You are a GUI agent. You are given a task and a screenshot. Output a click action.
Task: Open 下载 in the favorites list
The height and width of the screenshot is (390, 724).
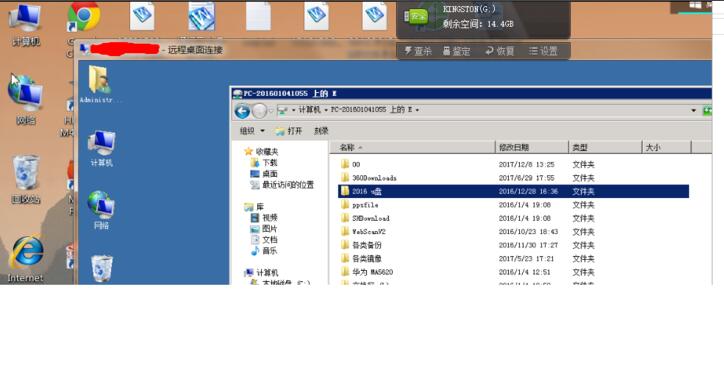[264, 162]
